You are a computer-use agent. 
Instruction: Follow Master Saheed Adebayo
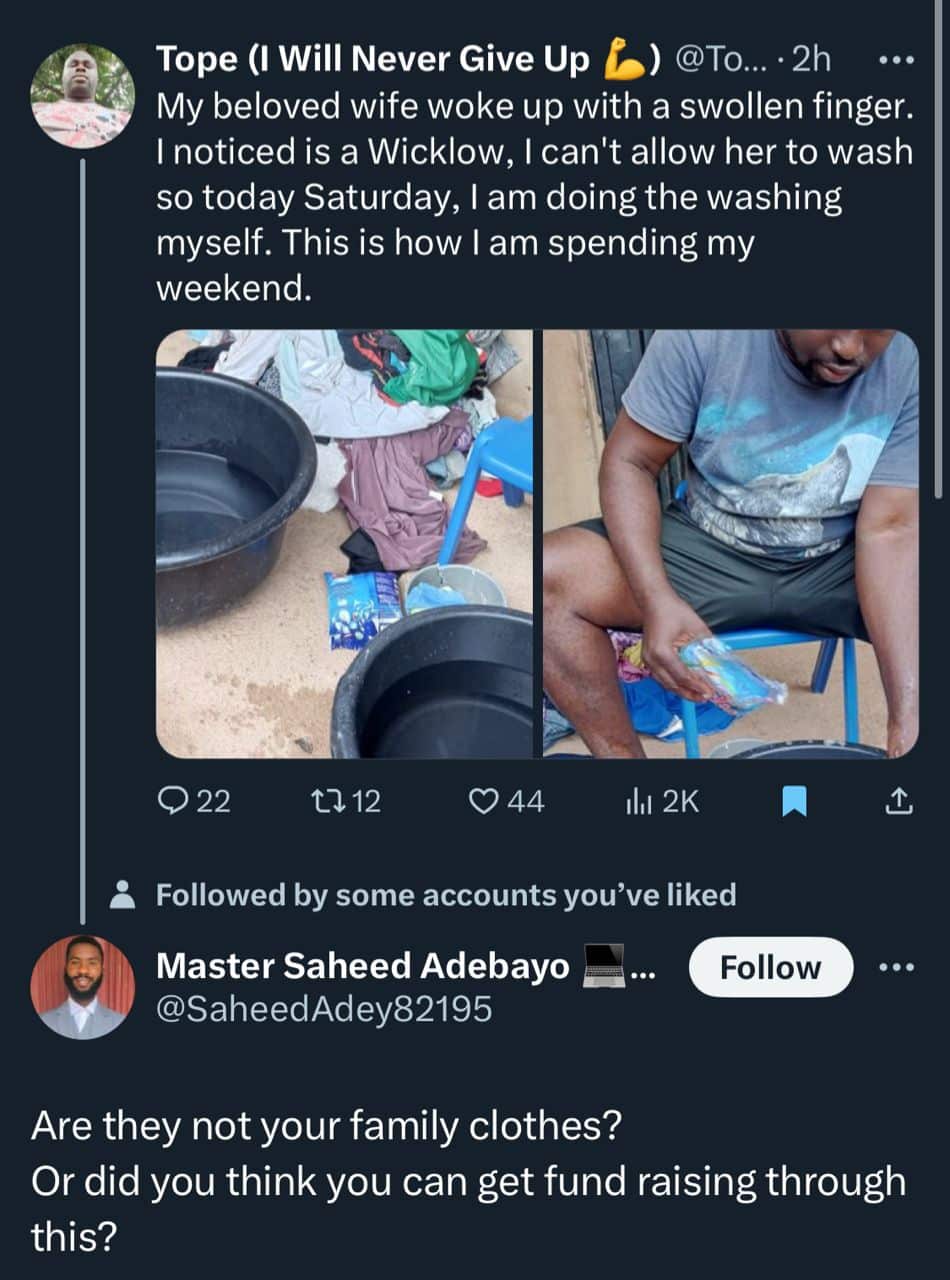[x=771, y=967]
